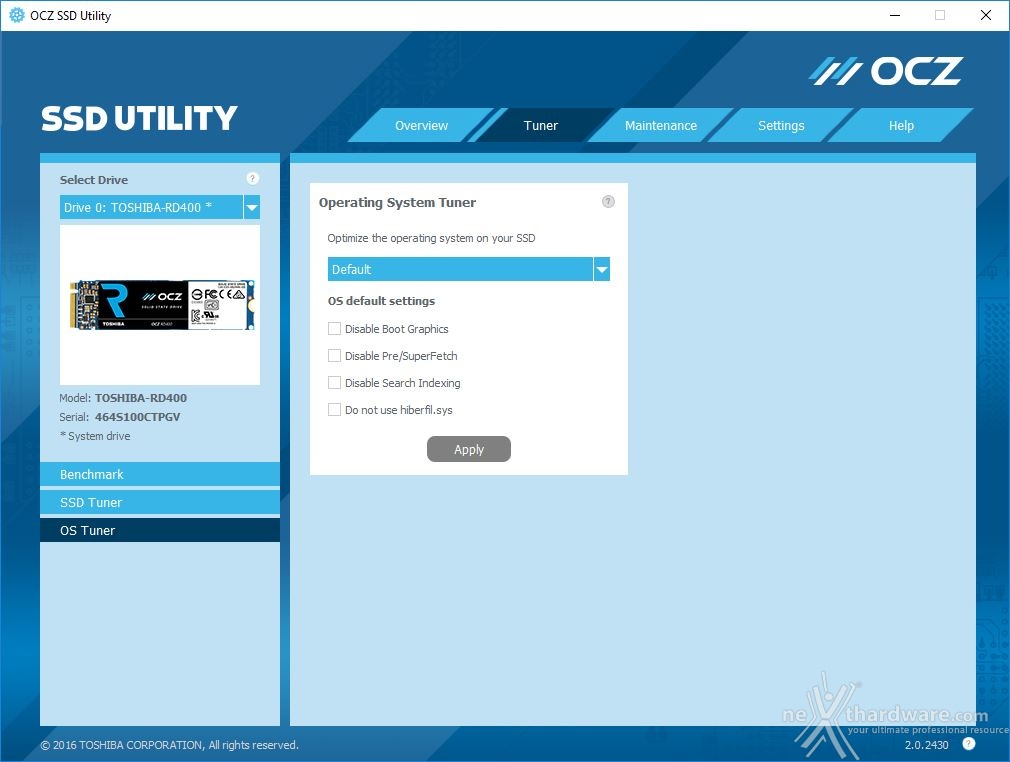Viewport: 1010px width, 762px height.
Task: Click the TOSHIBA RD400 drive image
Action: [x=162, y=305]
